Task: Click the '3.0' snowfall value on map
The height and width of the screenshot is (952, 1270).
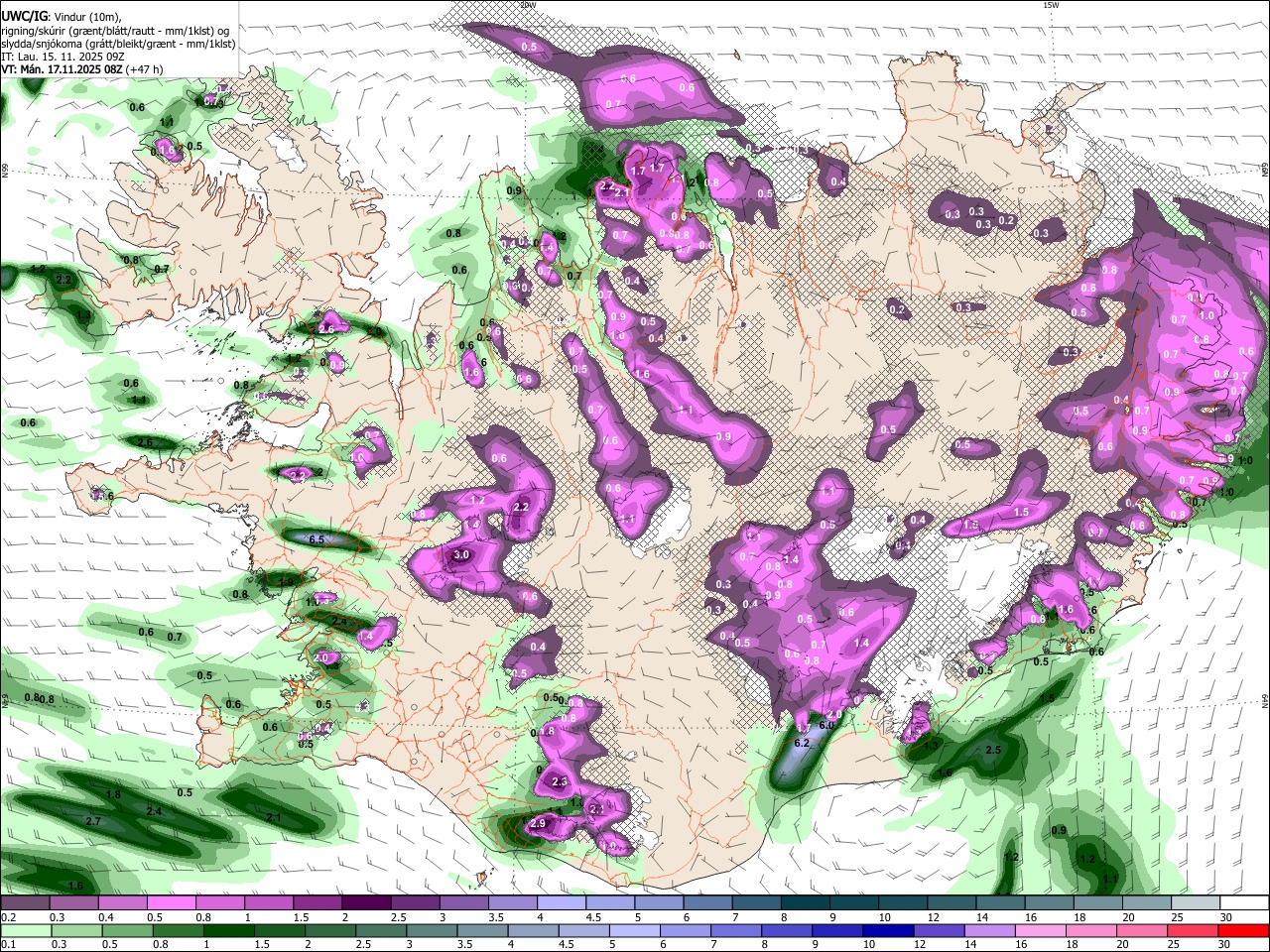Action: [x=460, y=555]
